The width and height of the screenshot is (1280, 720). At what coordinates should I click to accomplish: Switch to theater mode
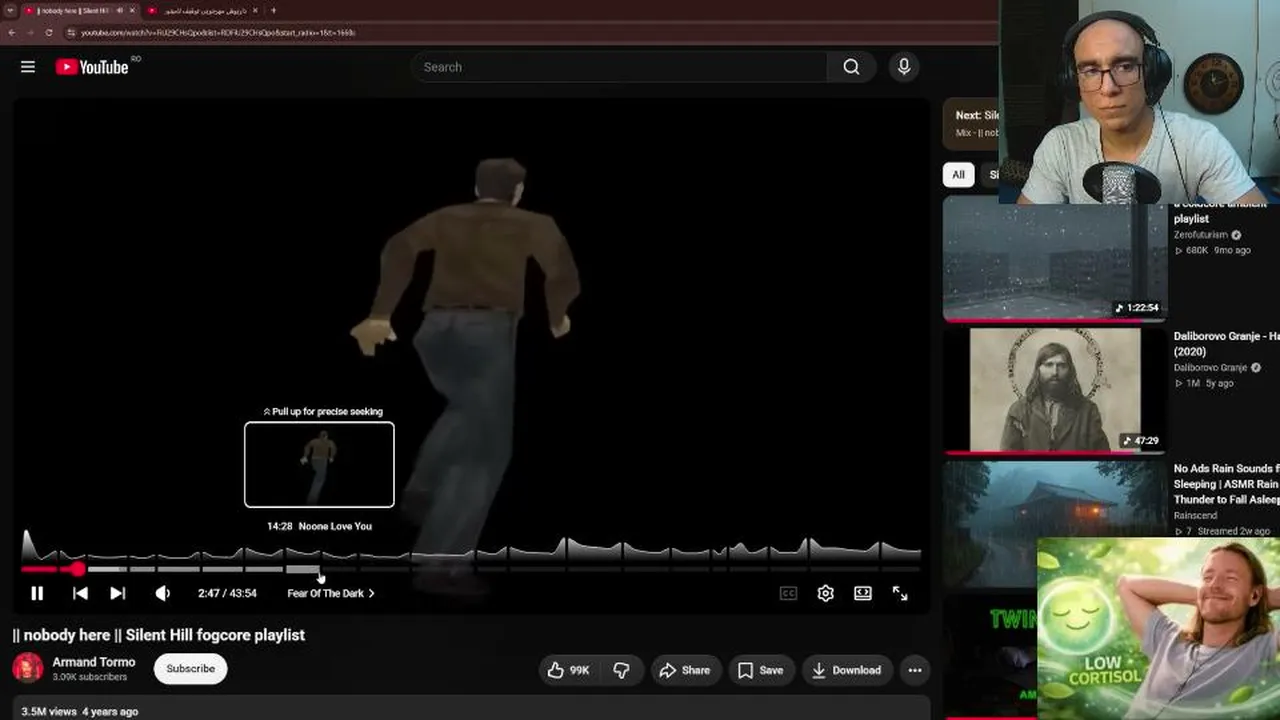[862, 593]
